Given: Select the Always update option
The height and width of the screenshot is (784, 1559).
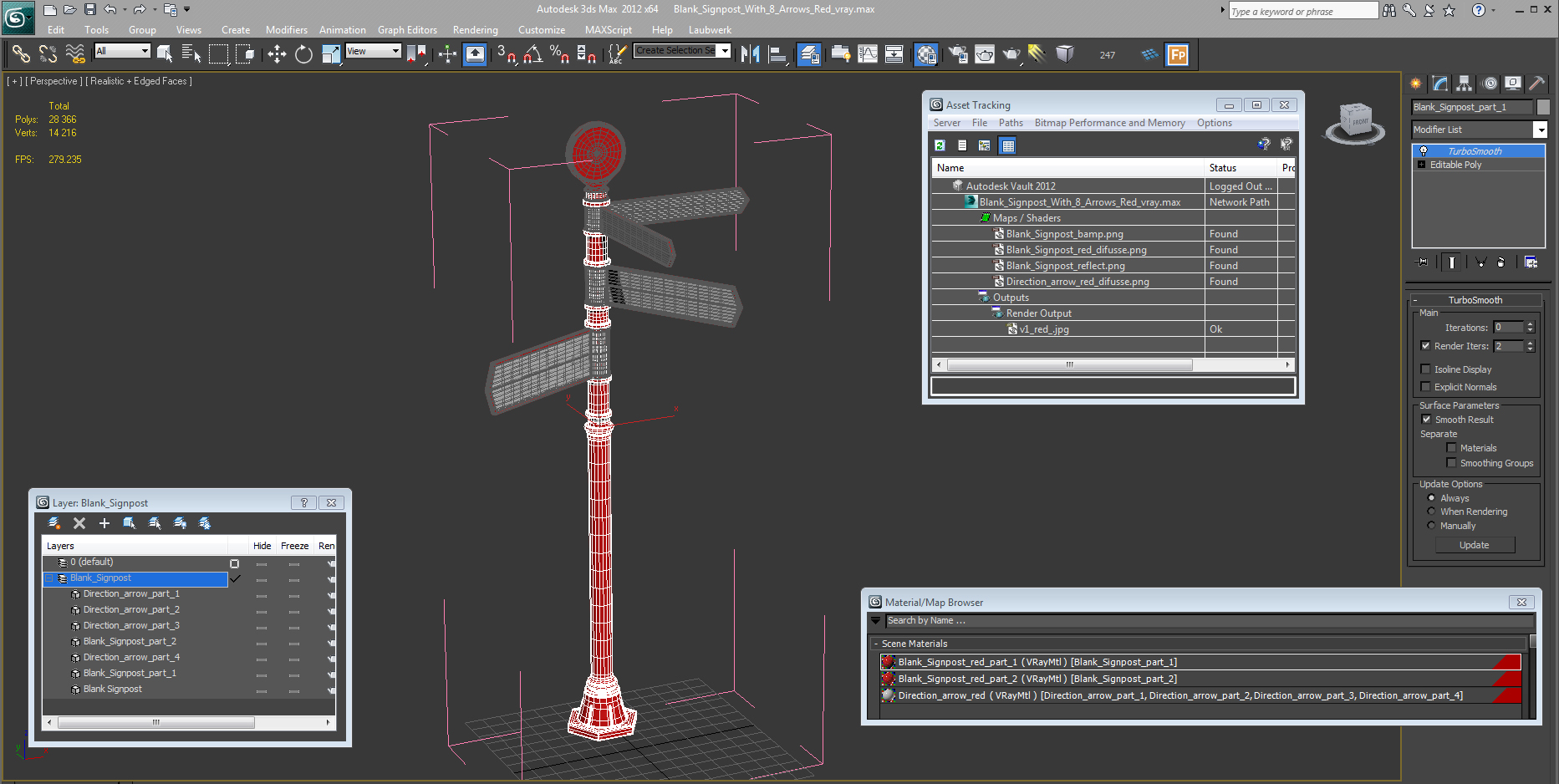Looking at the screenshot, I should [1431, 498].
